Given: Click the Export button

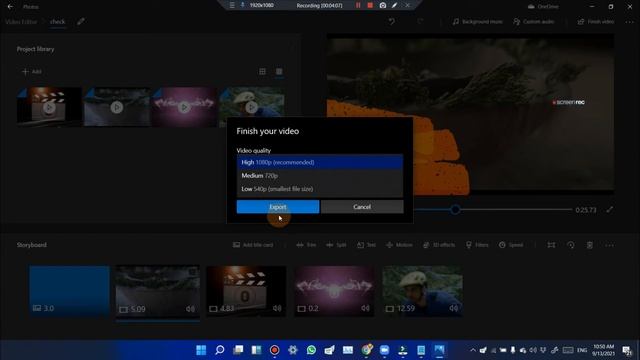Looking at the screenshot, I should 278,207.
